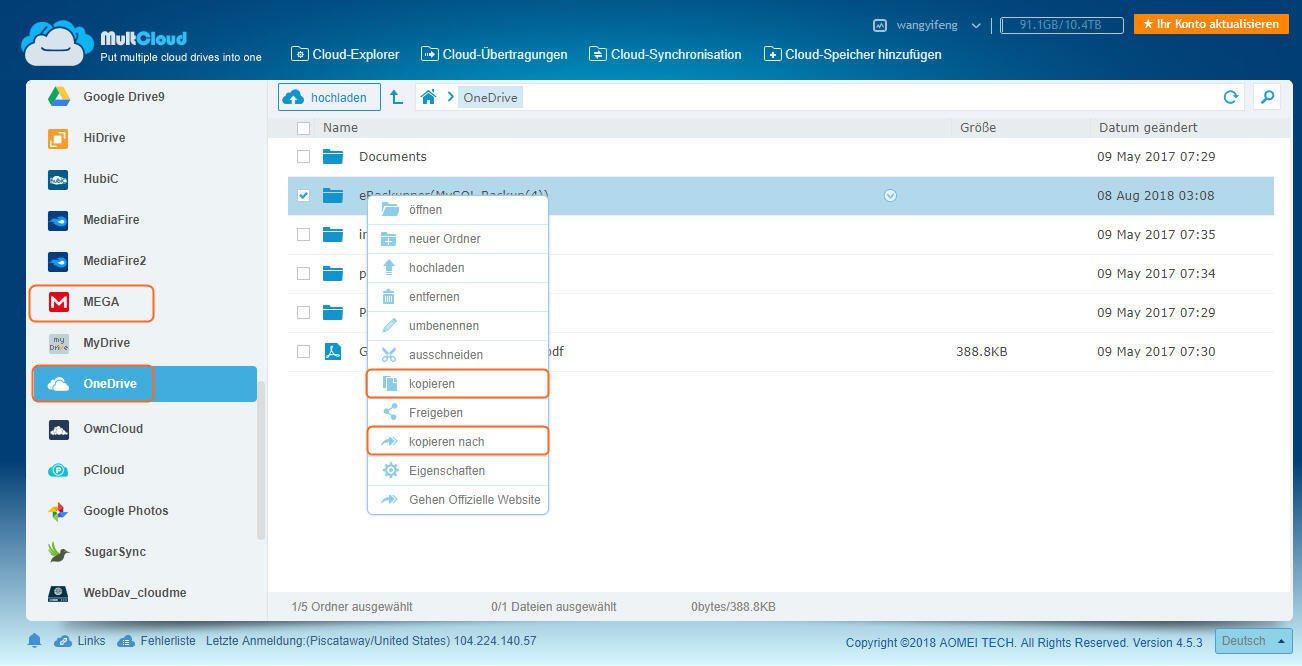Check the checkbox of the 07:35 folder
The height and width of the screenshot is (666, 1302).
pos(303,235)
